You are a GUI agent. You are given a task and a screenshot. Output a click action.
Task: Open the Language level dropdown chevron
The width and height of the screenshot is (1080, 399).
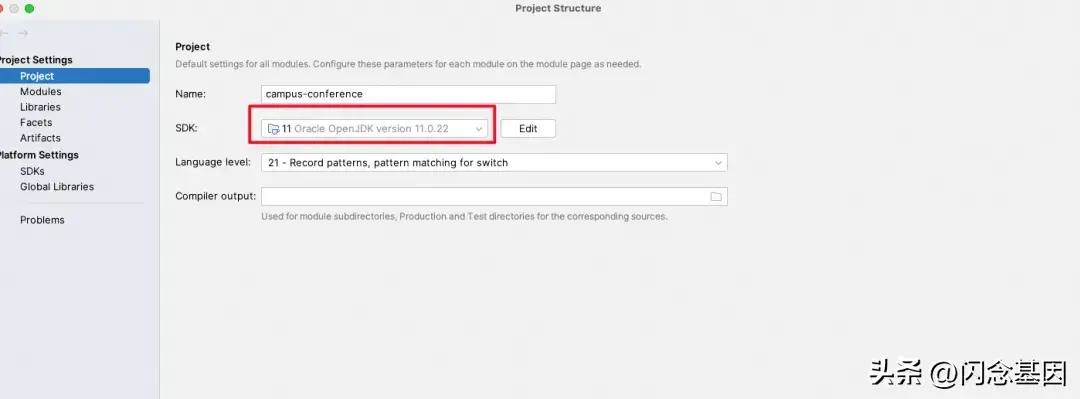click(718, 163)
